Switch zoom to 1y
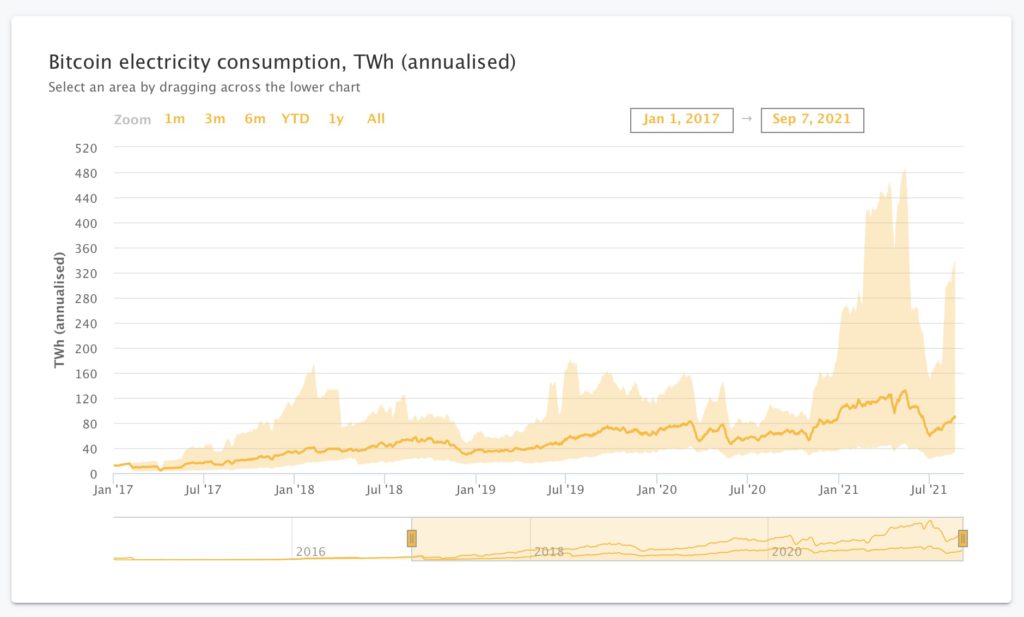1024x617 pixels. click(336, 119)
